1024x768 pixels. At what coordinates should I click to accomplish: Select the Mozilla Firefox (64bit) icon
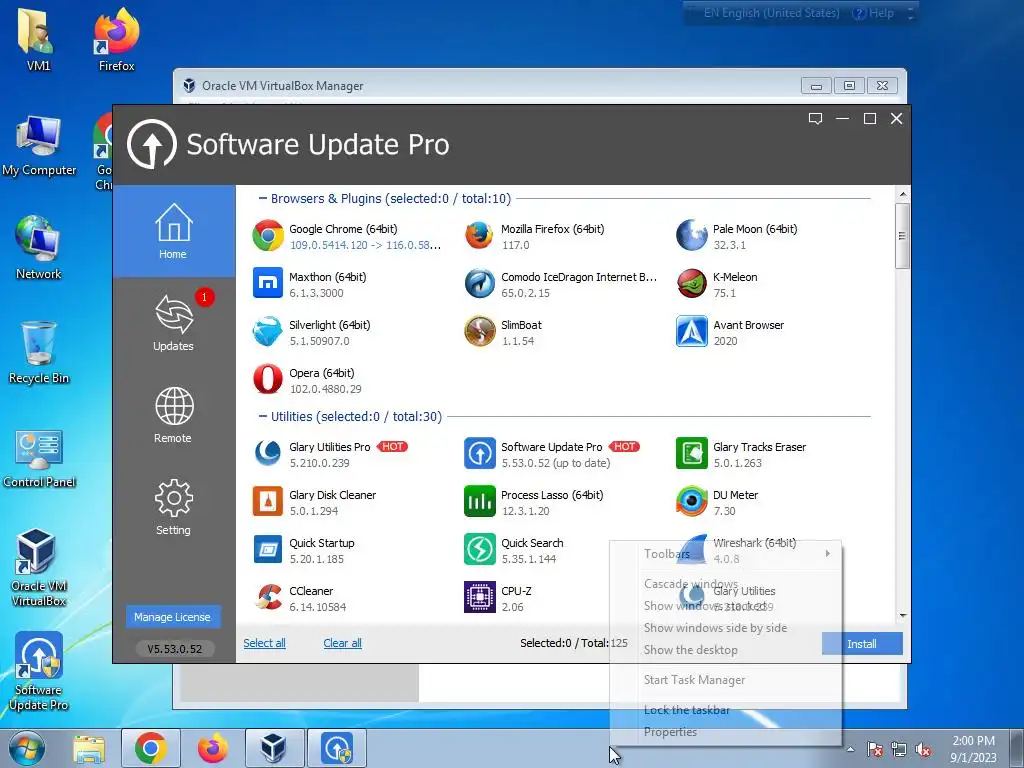click(x=479, y=236)
